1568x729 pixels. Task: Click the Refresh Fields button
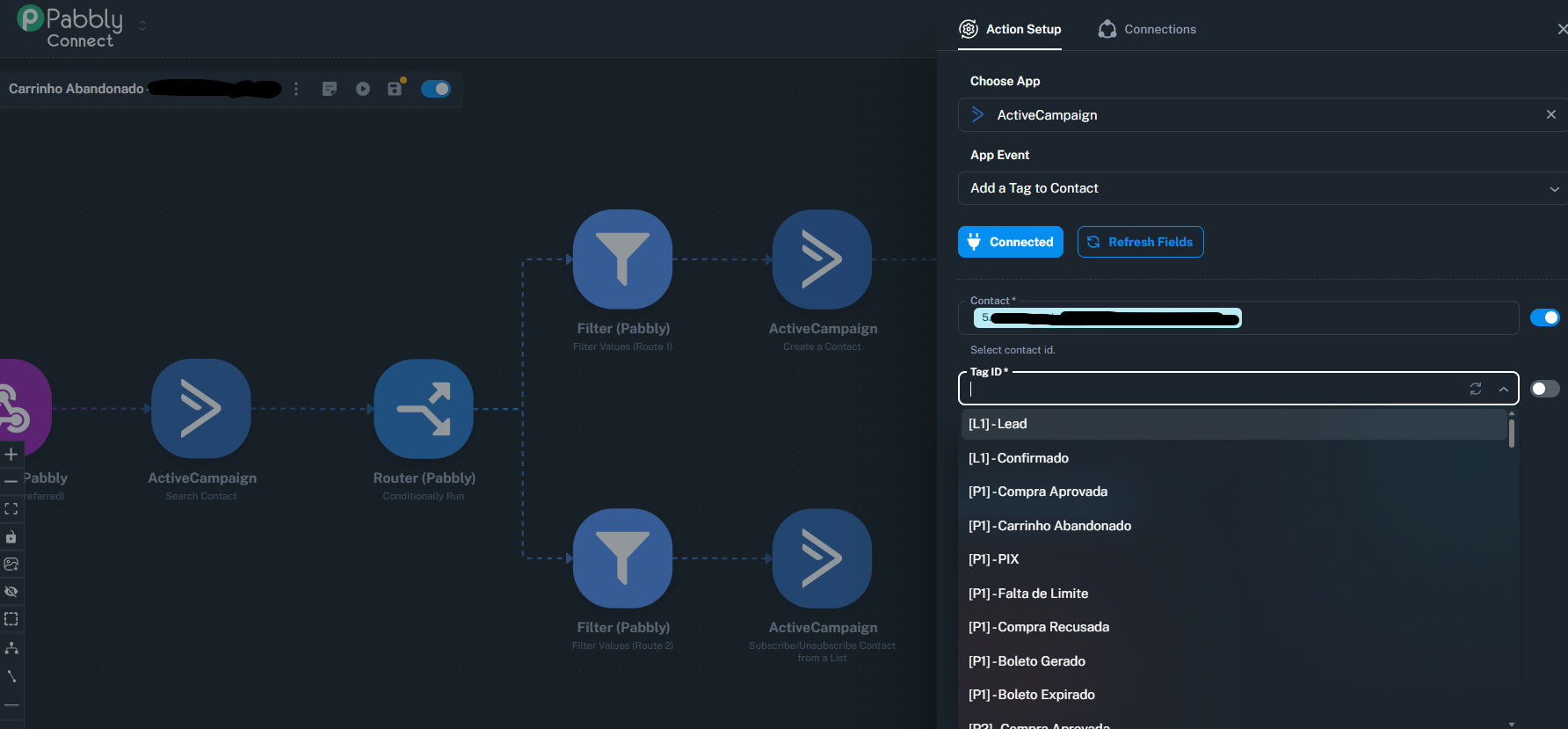pos(1141,242)
